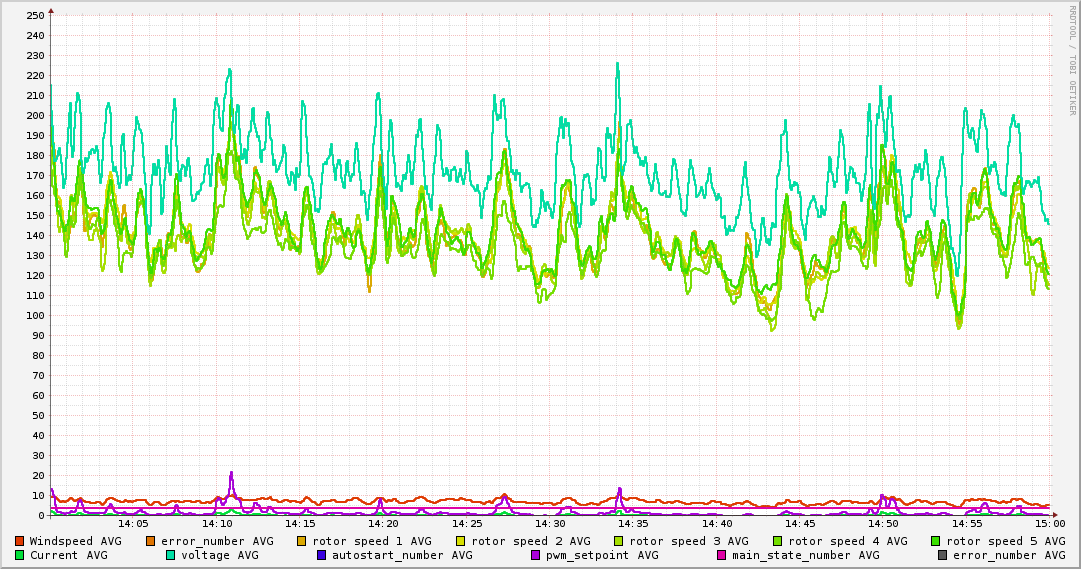Select the 'Current AVG' legend label
This screenshot has height=569, width=1081.
click(x=68, y=555)
